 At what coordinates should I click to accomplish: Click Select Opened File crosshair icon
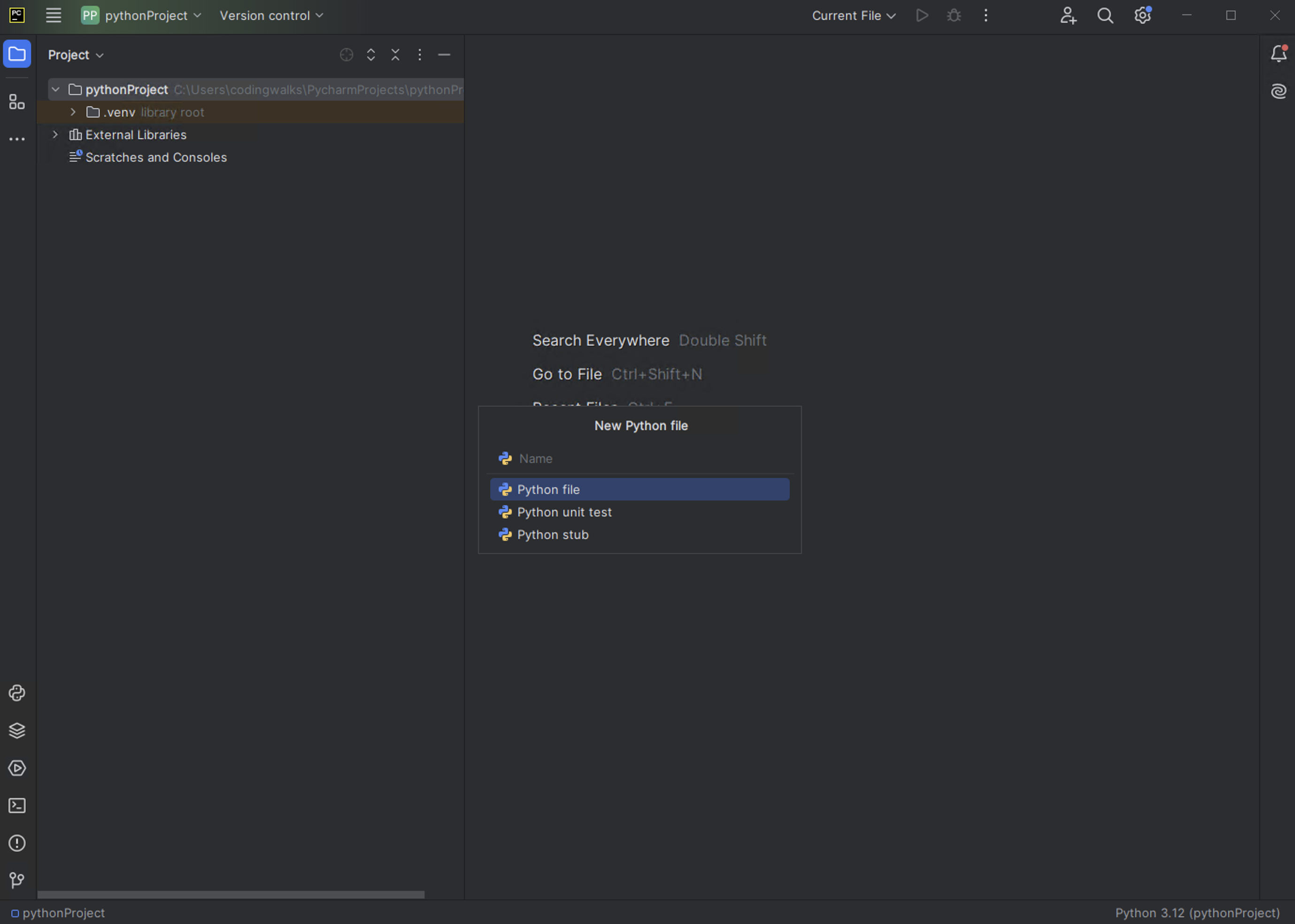coord(347,54)
